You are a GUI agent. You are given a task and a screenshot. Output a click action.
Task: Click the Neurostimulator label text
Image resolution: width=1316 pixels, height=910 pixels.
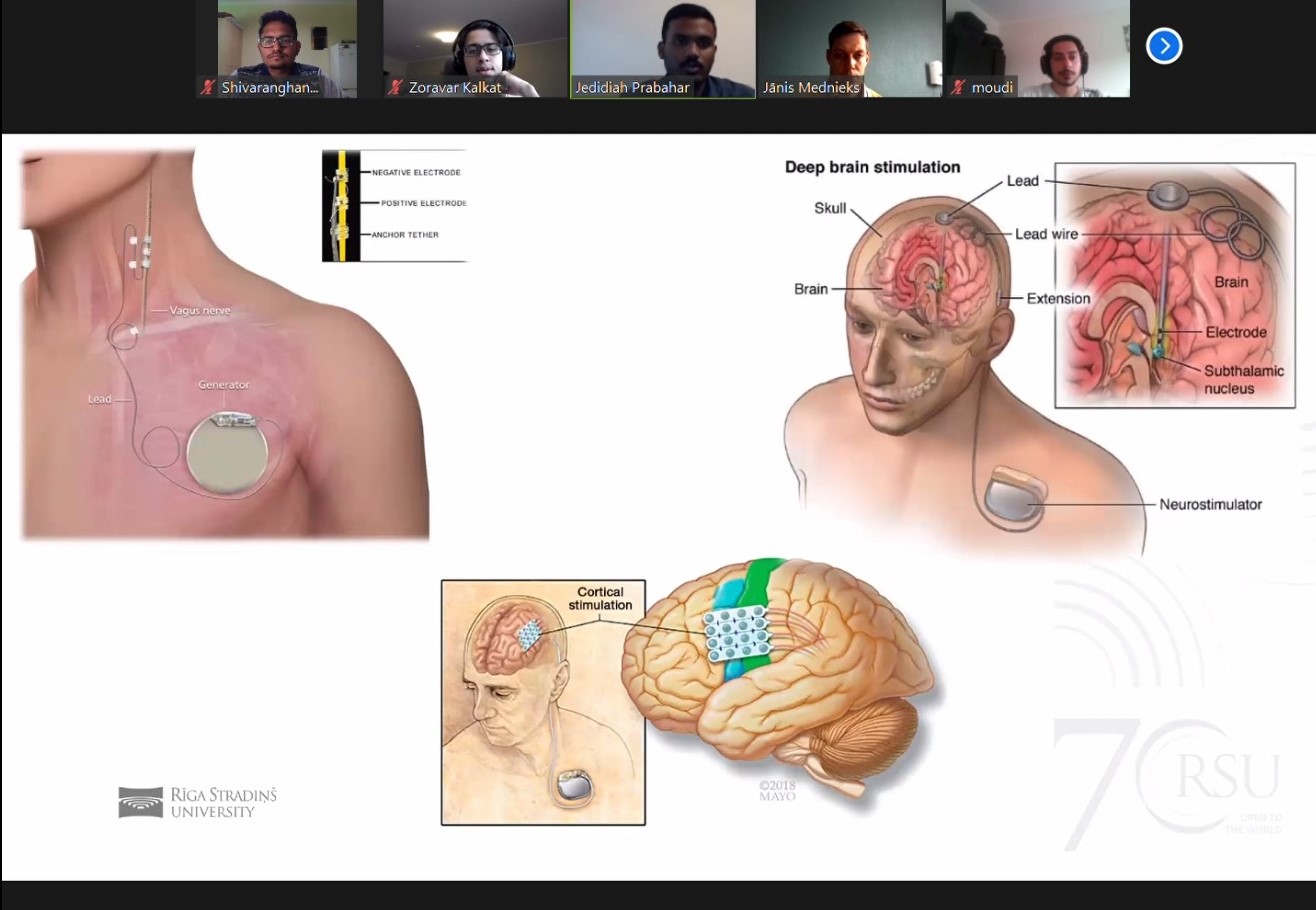[x=1210, y=505]
